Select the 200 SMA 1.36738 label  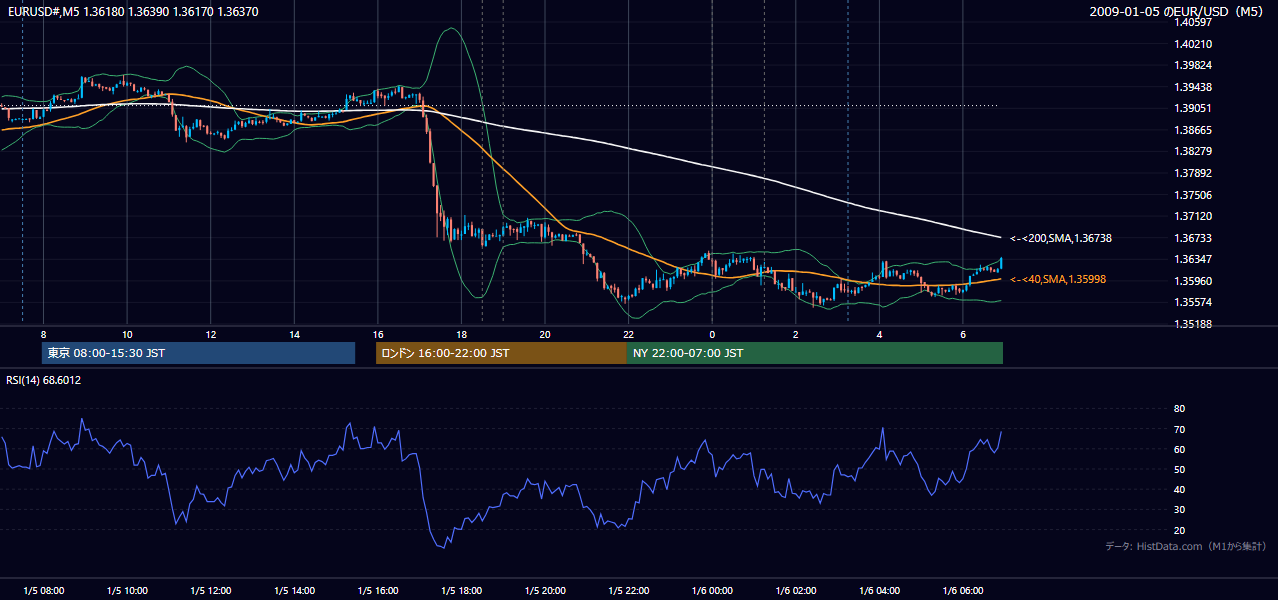[x=1061, y=238]
